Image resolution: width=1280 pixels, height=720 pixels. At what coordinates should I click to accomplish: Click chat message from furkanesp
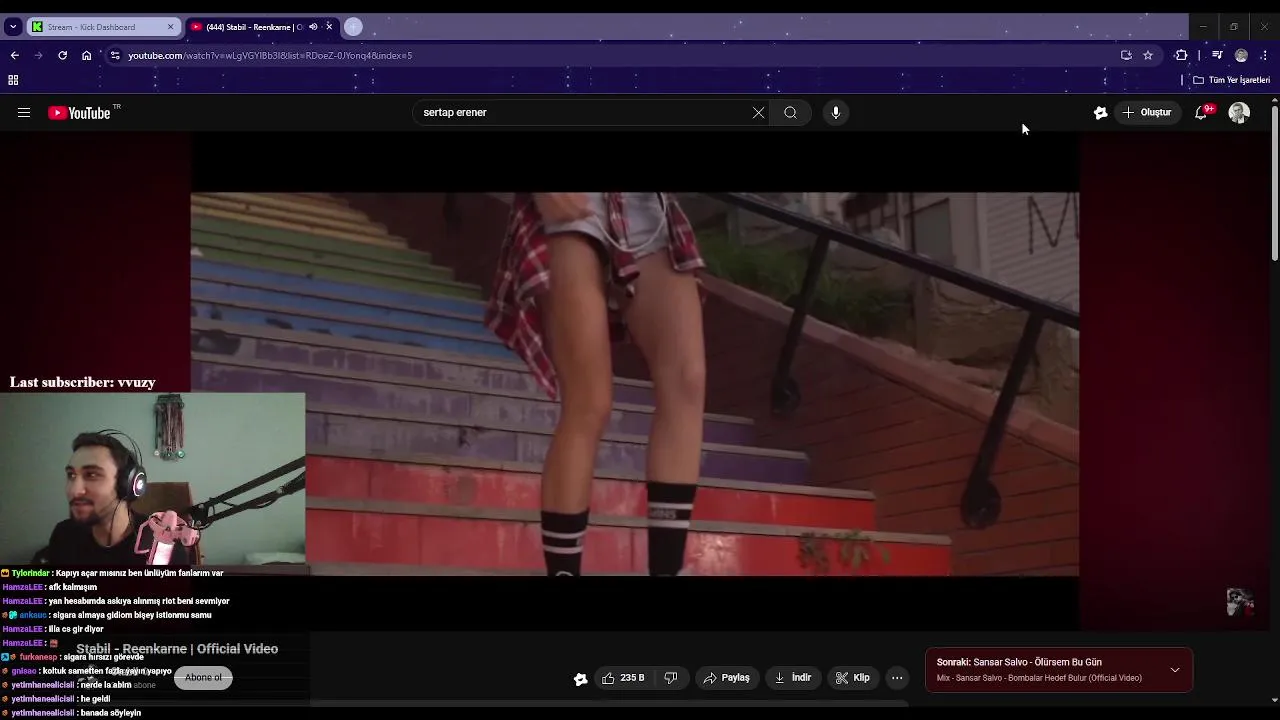pos(72,657)
